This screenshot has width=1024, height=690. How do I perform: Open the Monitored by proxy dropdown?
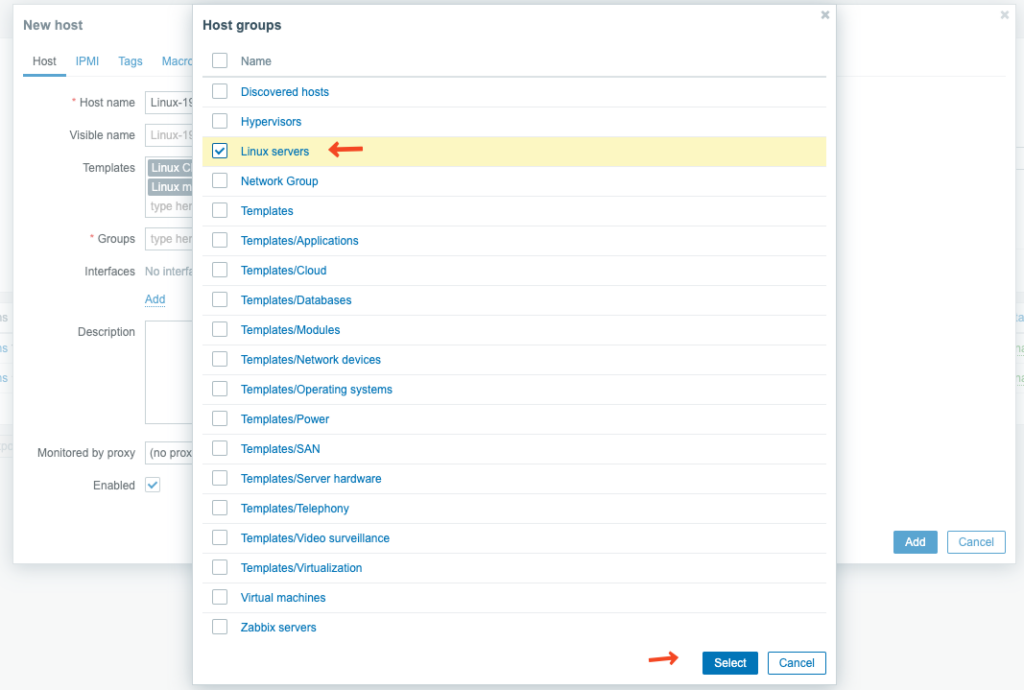point(168,452)
